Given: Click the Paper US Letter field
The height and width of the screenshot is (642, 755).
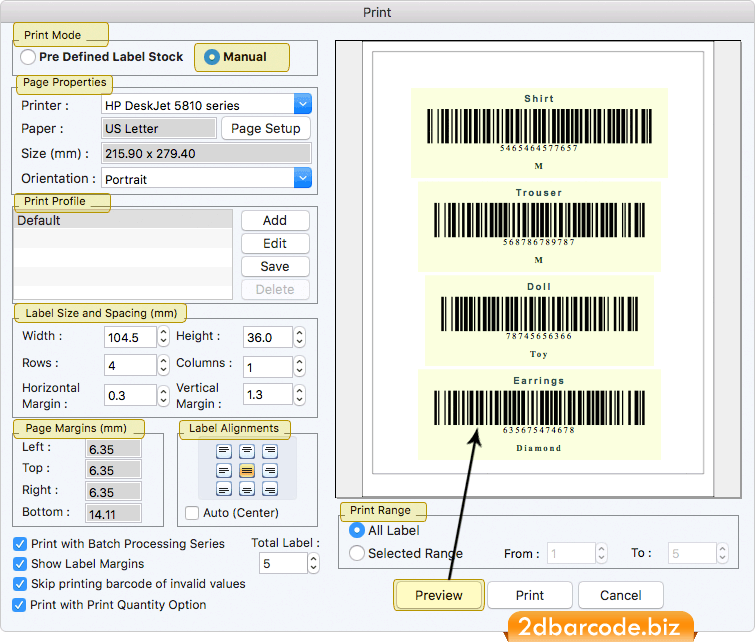Looking at the screenshot, I should (159, 129).
